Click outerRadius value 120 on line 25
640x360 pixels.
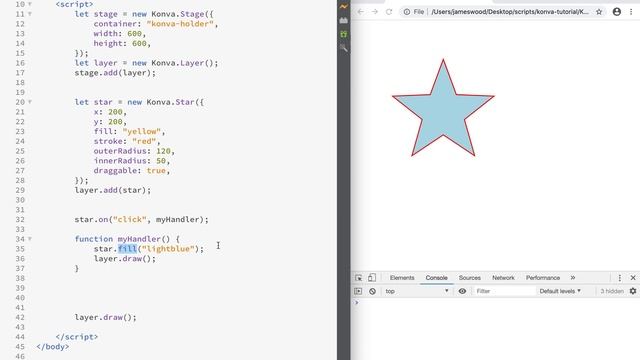[x=163, y=151]
